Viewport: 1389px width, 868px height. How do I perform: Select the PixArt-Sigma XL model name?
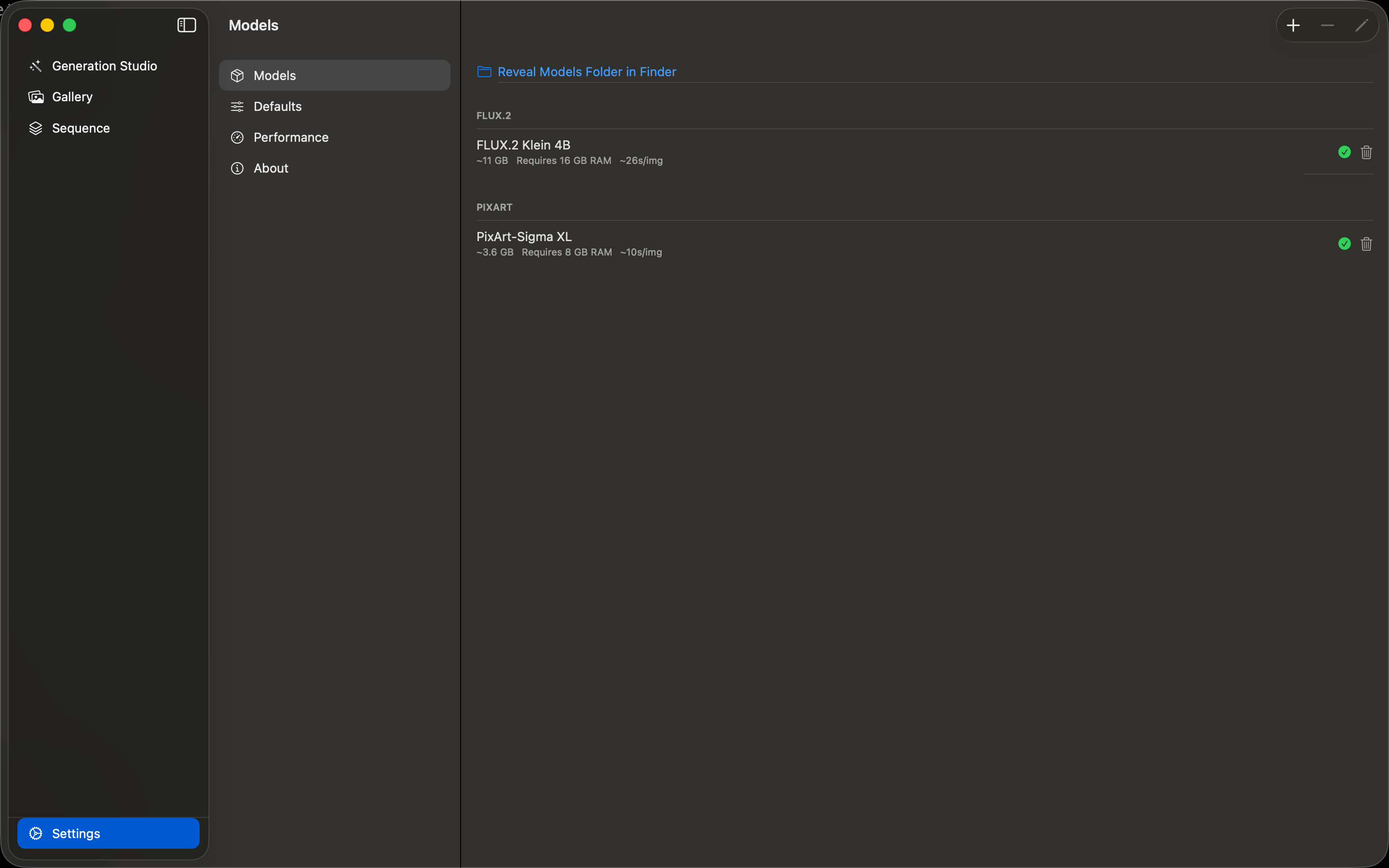523,236
